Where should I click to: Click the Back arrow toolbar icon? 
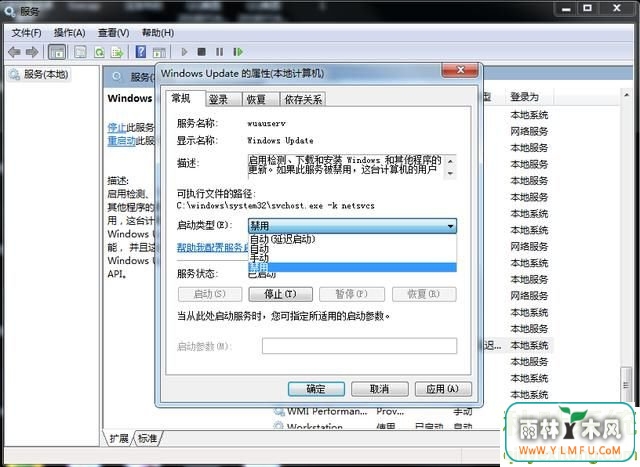point(15,52)
